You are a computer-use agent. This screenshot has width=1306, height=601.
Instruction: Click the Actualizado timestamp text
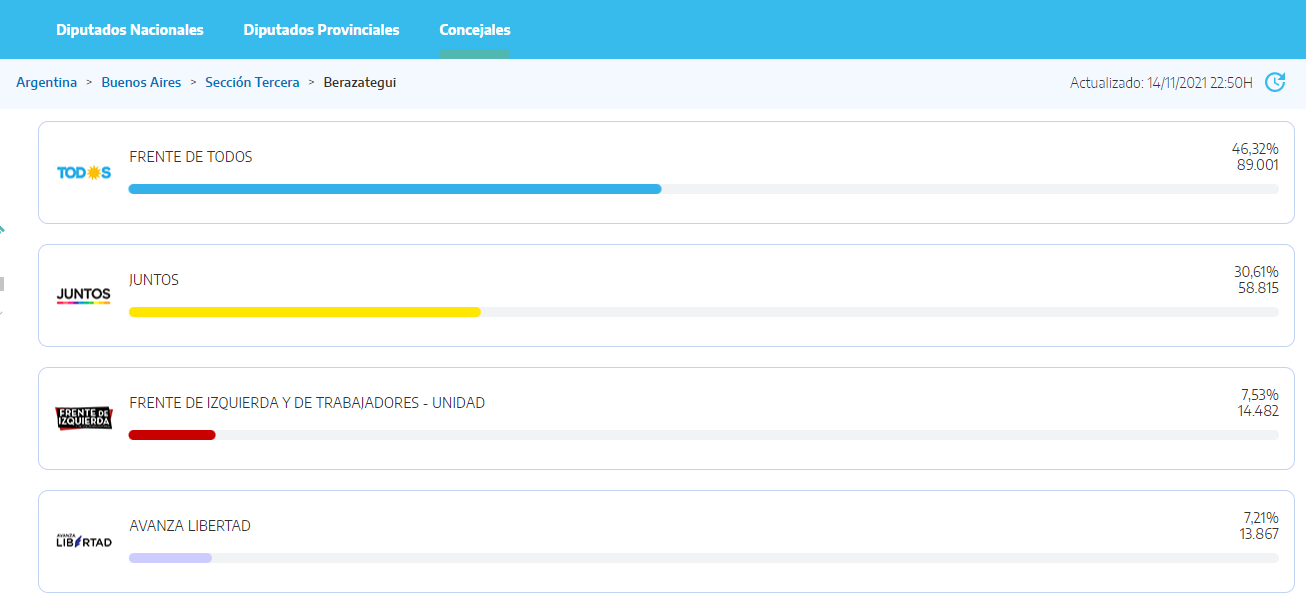[1161, 83]
